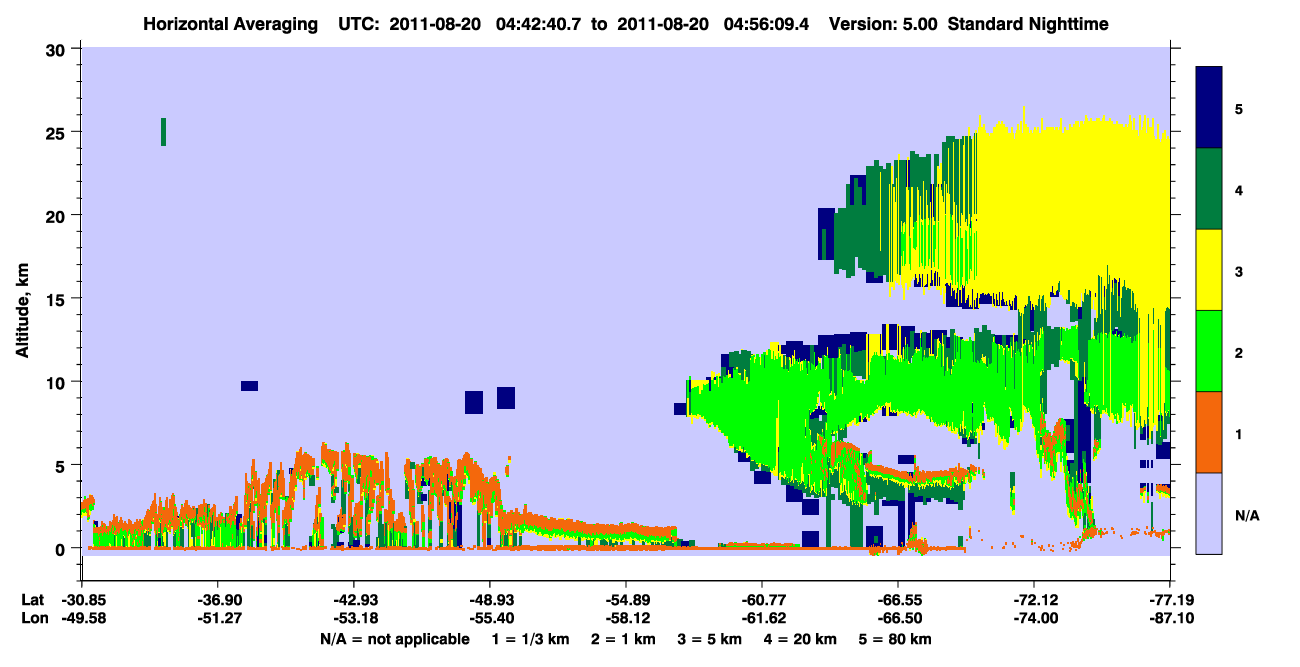The height and width of the screenshot is (667, 1300).
Task: Click the orange level 1 legend swatch
Action: (1210, 432)
